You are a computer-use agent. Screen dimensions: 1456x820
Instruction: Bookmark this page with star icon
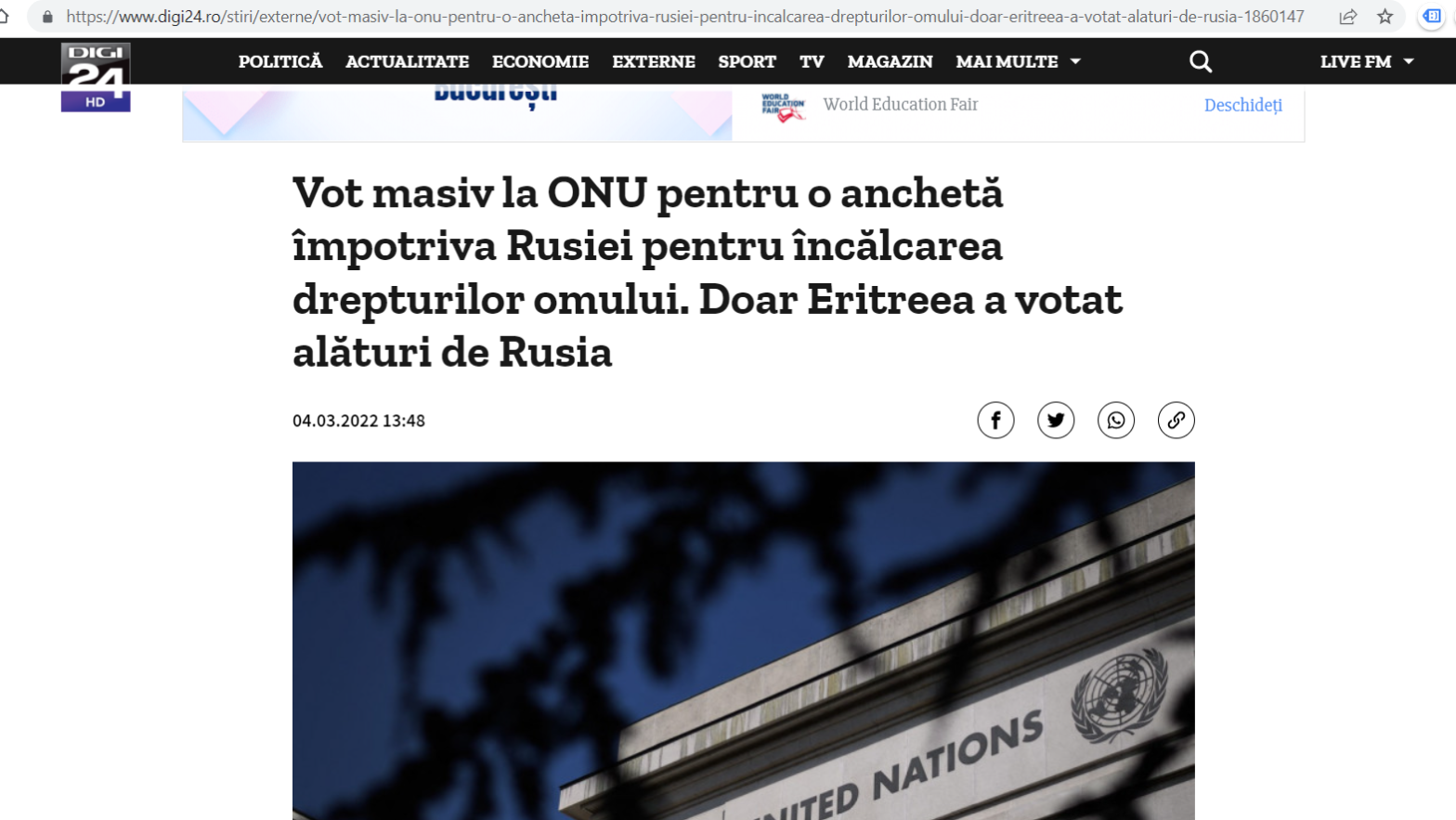(1385, 17)
